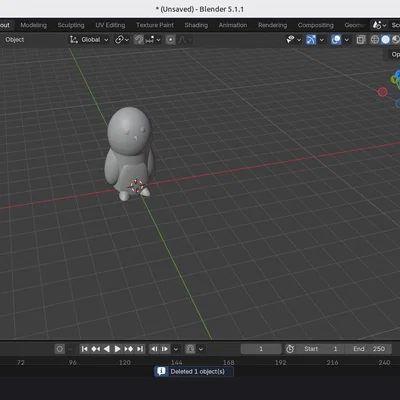Viewport: 400px width, 400px height.
Task: Toggle the use preview range clock icon
Action: coord(290,349)
